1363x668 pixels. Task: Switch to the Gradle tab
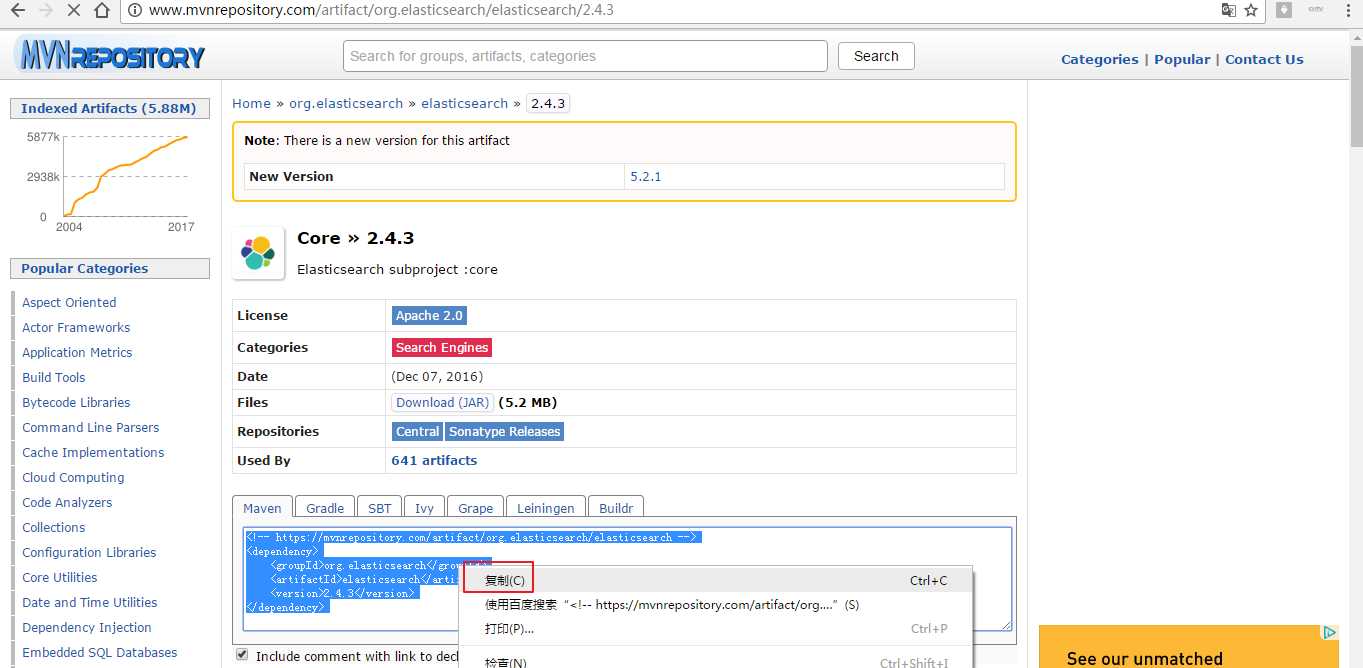tap(325, 508)
